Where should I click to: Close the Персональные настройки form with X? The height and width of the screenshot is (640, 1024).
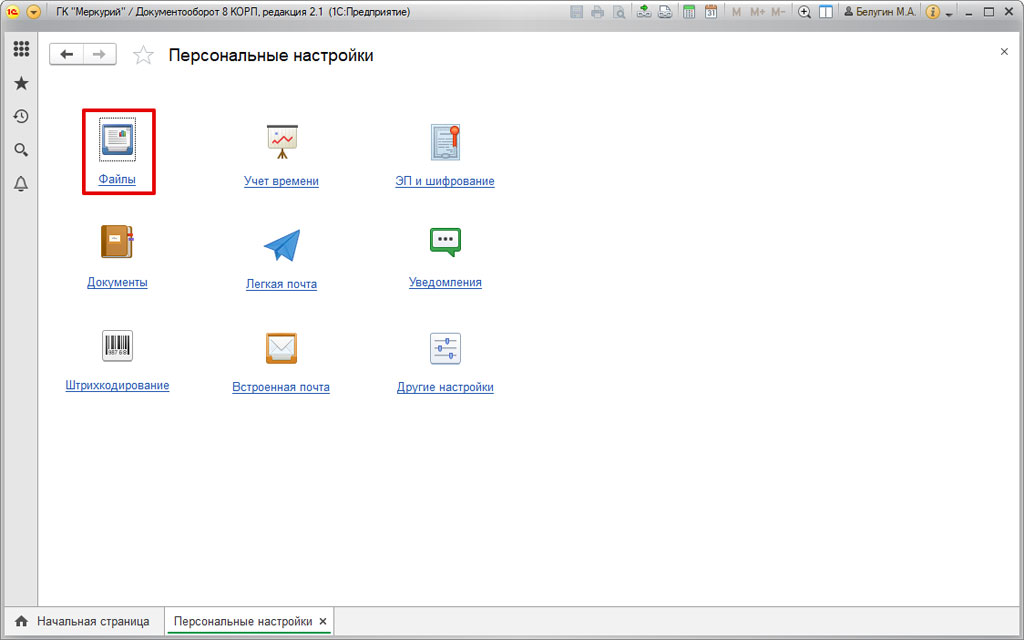click(x=1004, y=52)
